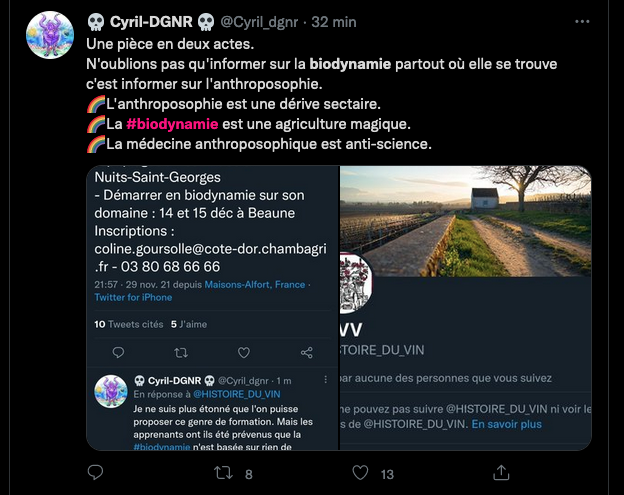Open Cyril-DGNR's profile avatar
This screenshot has height=495, width=624.
click(x=50, y=35)
